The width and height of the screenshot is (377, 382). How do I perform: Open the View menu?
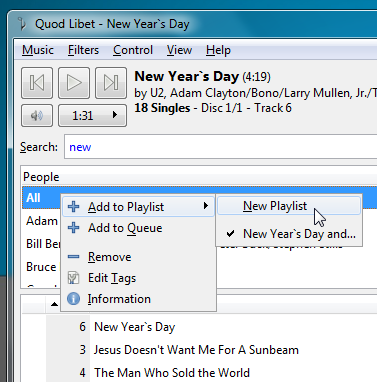coord(179,50)
